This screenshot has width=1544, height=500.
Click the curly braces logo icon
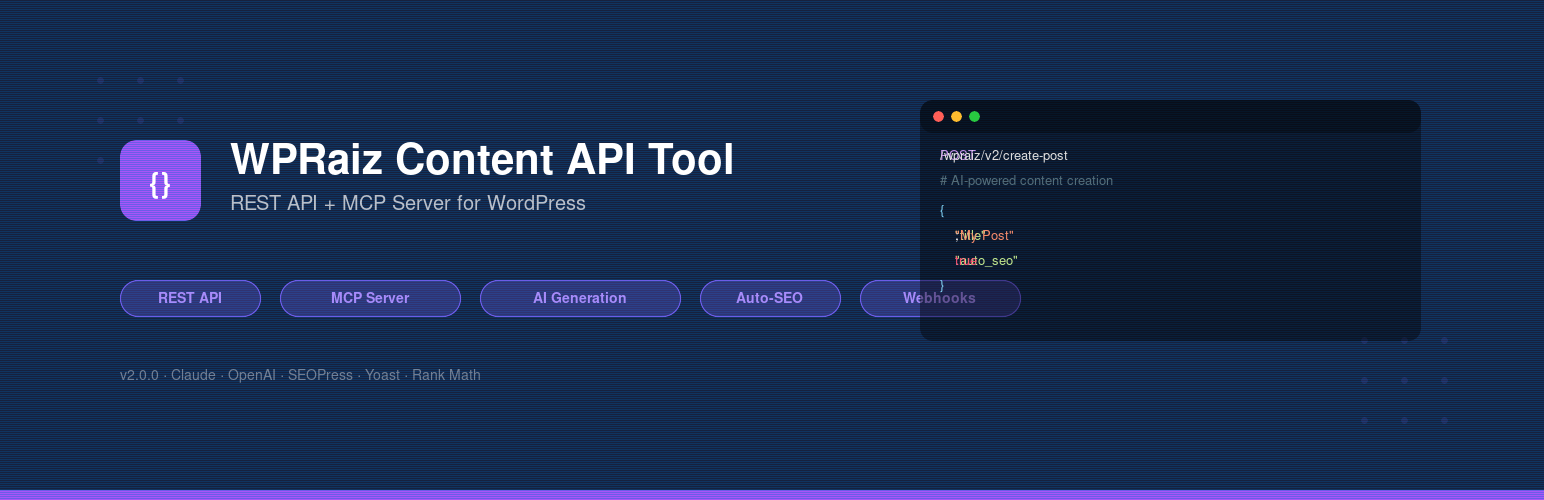coord(160,180)
